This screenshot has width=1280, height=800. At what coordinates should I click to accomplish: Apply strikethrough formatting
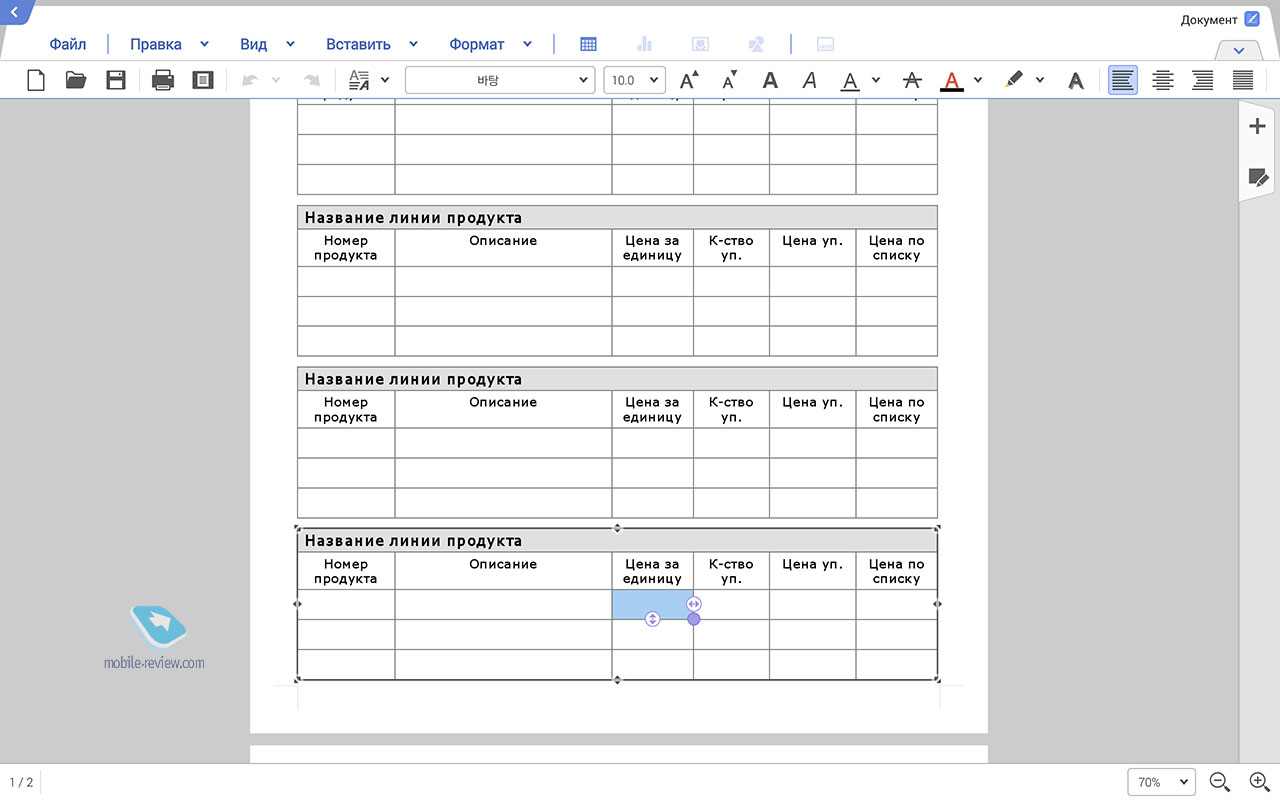point(911,80)
